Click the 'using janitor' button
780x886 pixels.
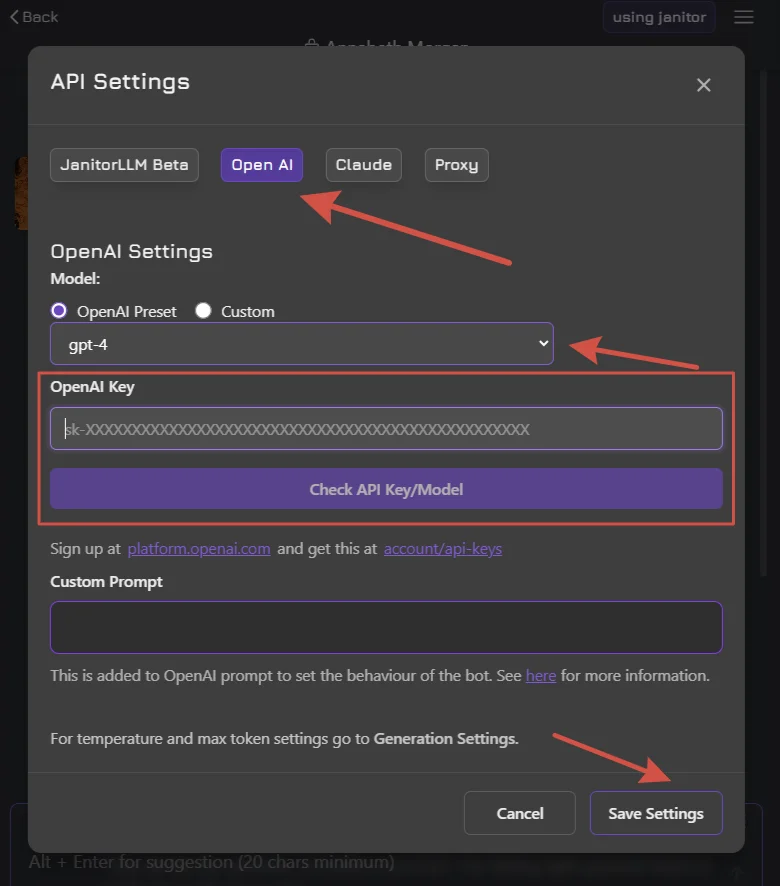click(x=659, y=17)
